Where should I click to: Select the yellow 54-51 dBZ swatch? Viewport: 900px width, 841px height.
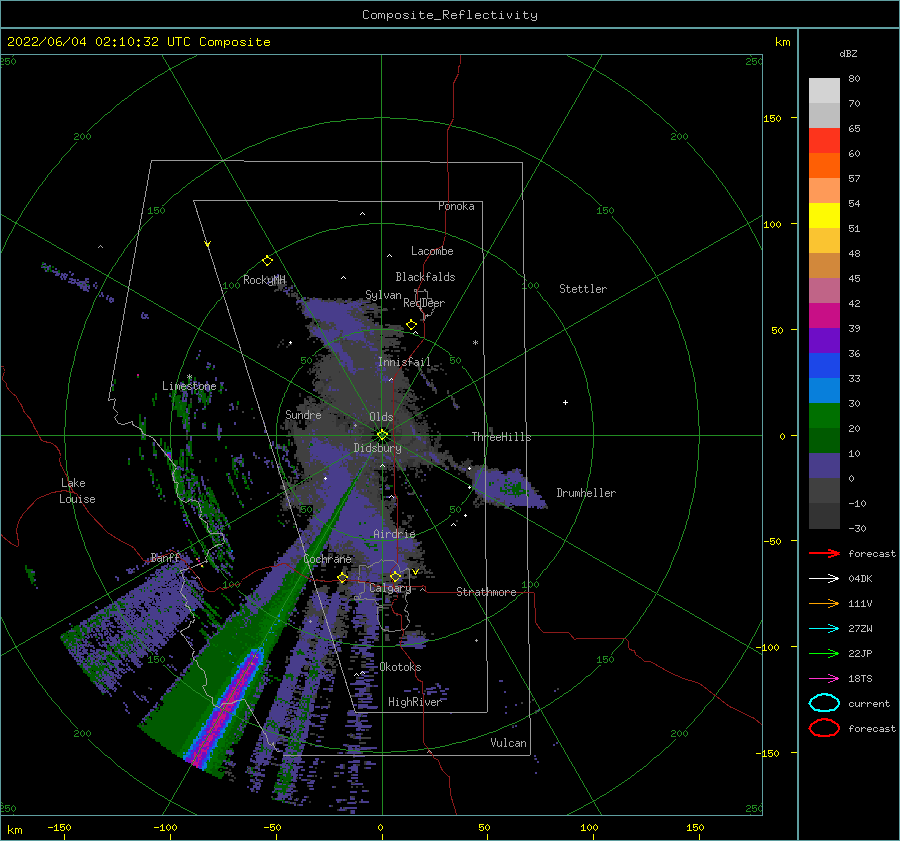tap(824, 215)
